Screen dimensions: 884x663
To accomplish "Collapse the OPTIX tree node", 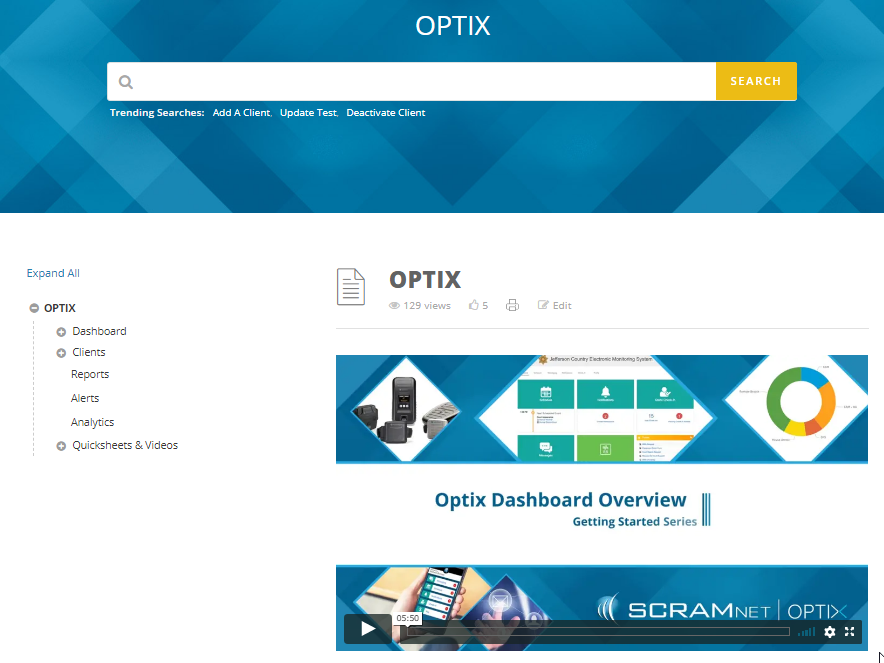I will coord(34,309).
